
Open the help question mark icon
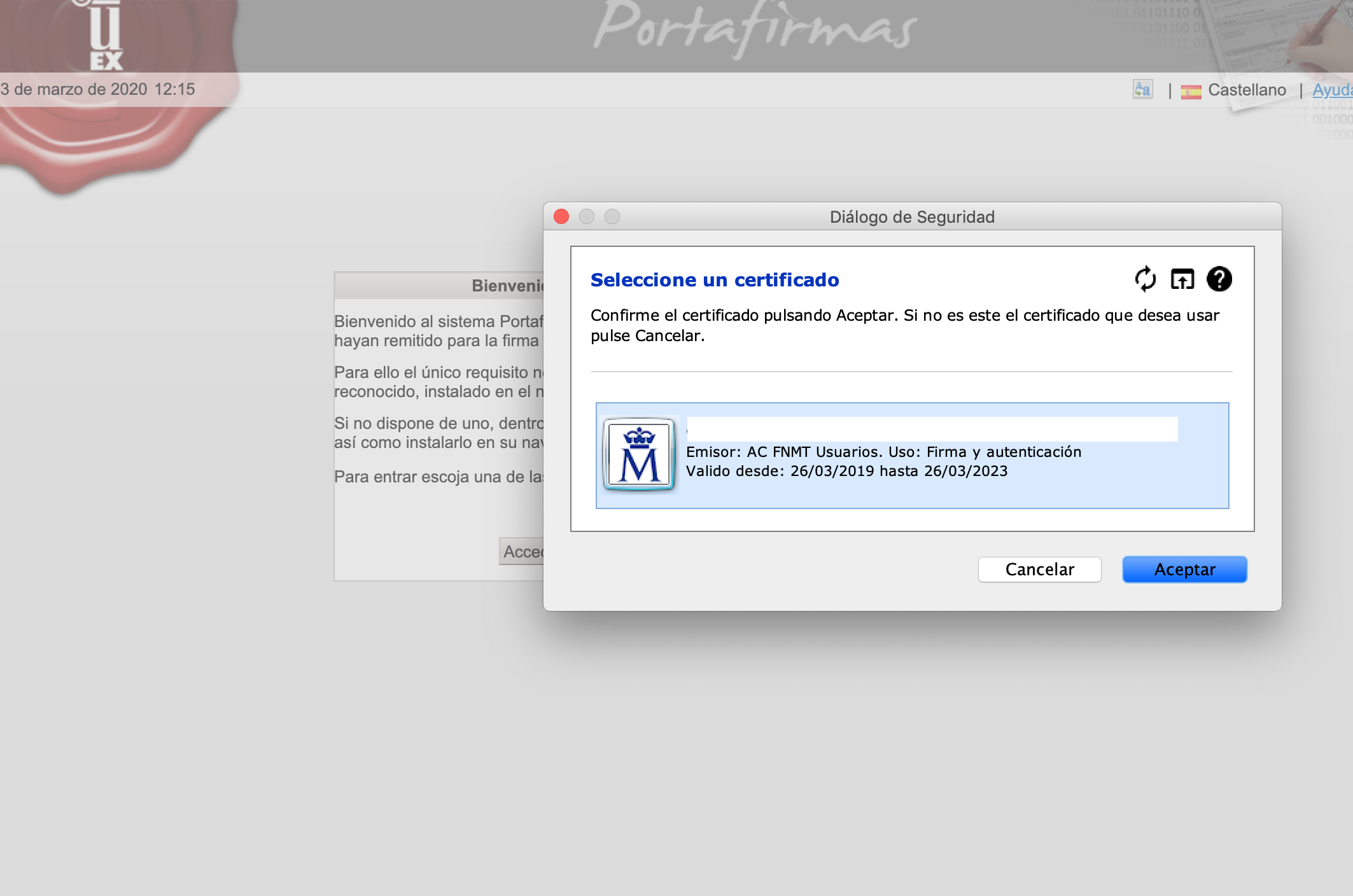1219,279
